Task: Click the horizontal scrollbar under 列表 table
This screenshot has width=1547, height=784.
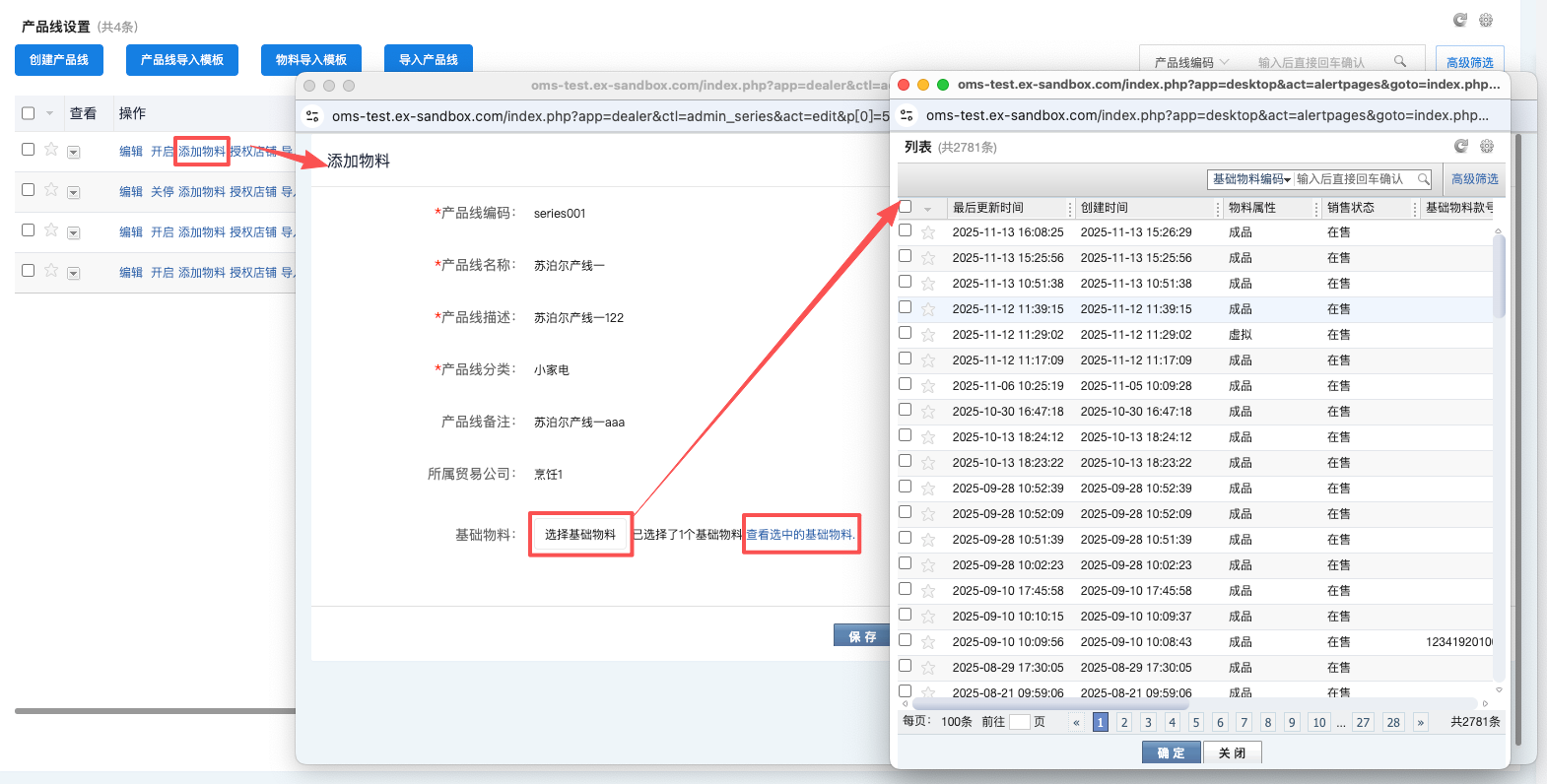Action: [1050, 704]
